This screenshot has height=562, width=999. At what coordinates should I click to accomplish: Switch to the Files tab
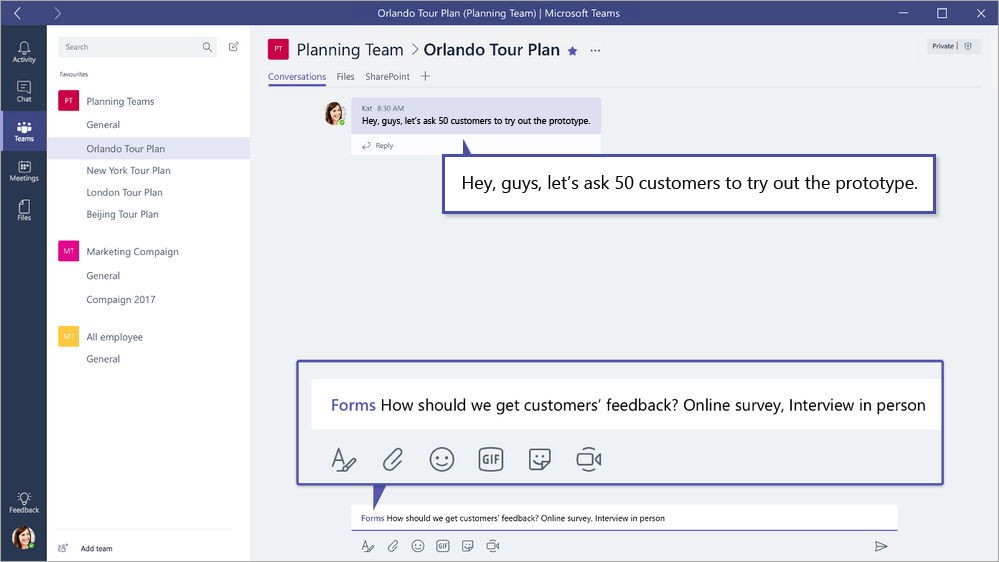pyautogui.click(x=345, y=76)
